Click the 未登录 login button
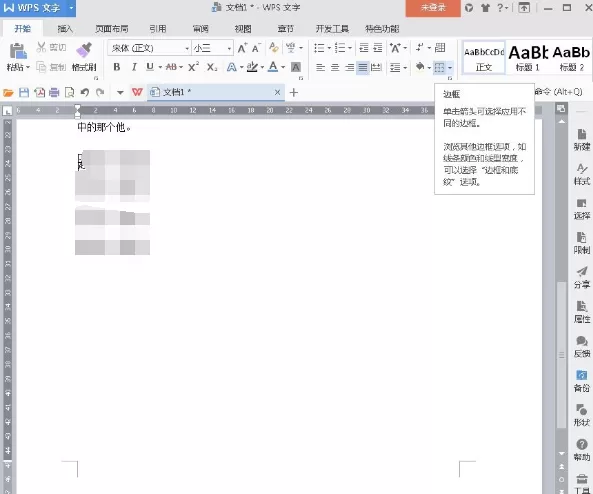 point(433,8)
